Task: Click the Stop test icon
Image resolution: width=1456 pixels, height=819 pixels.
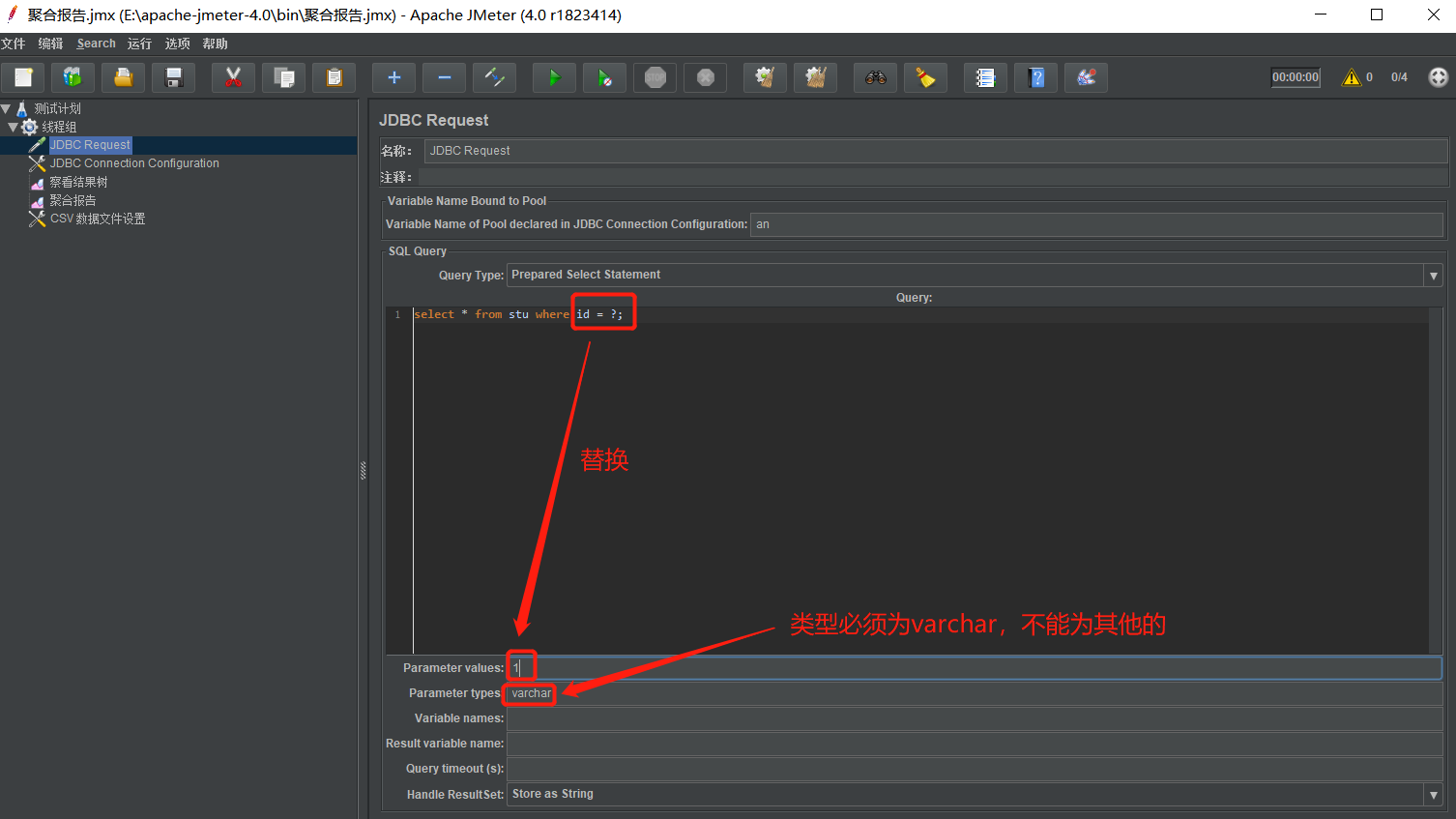Action: coord(655,77)
